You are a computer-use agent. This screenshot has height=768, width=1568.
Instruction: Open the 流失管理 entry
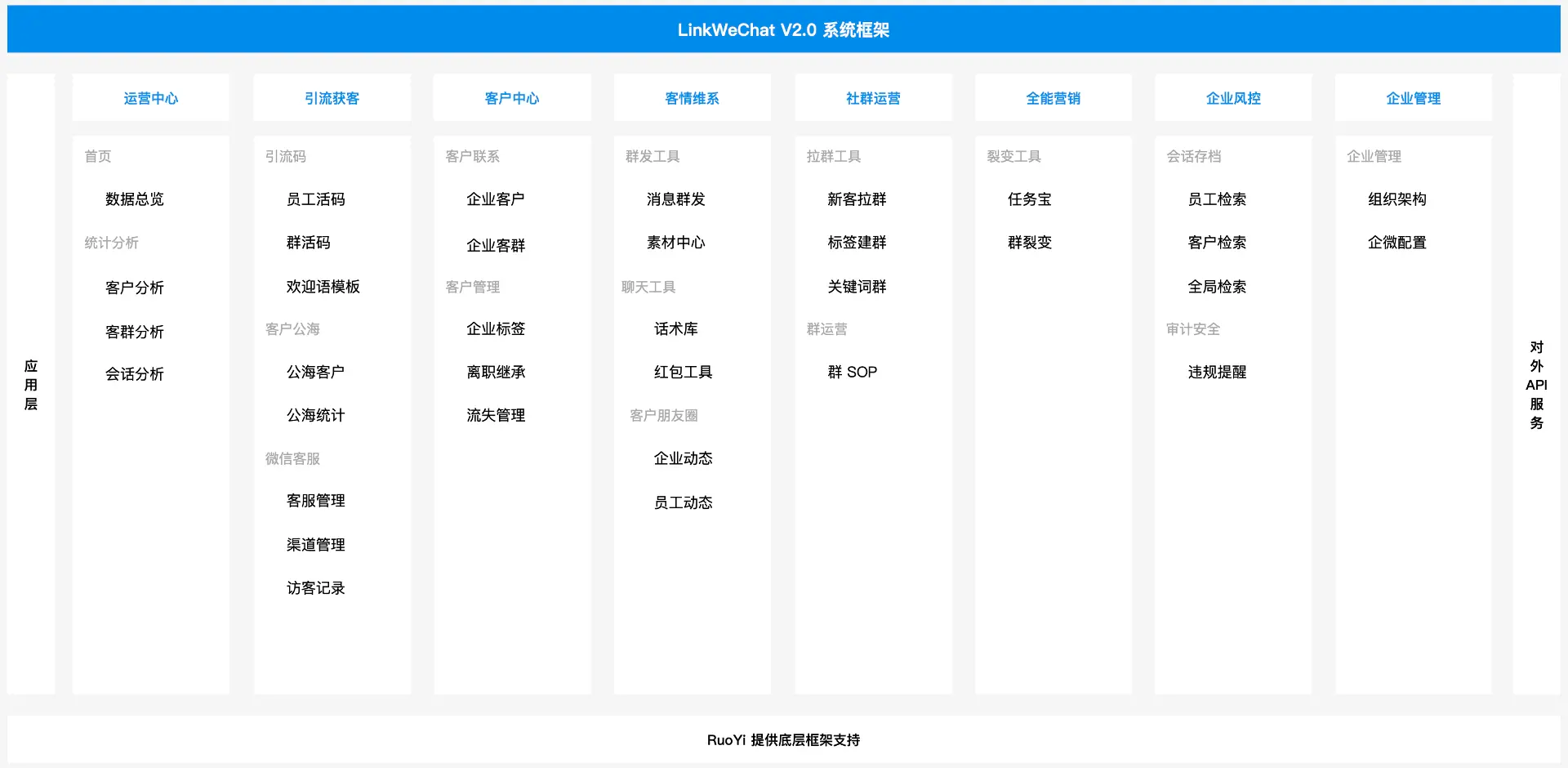pos(496,415)
